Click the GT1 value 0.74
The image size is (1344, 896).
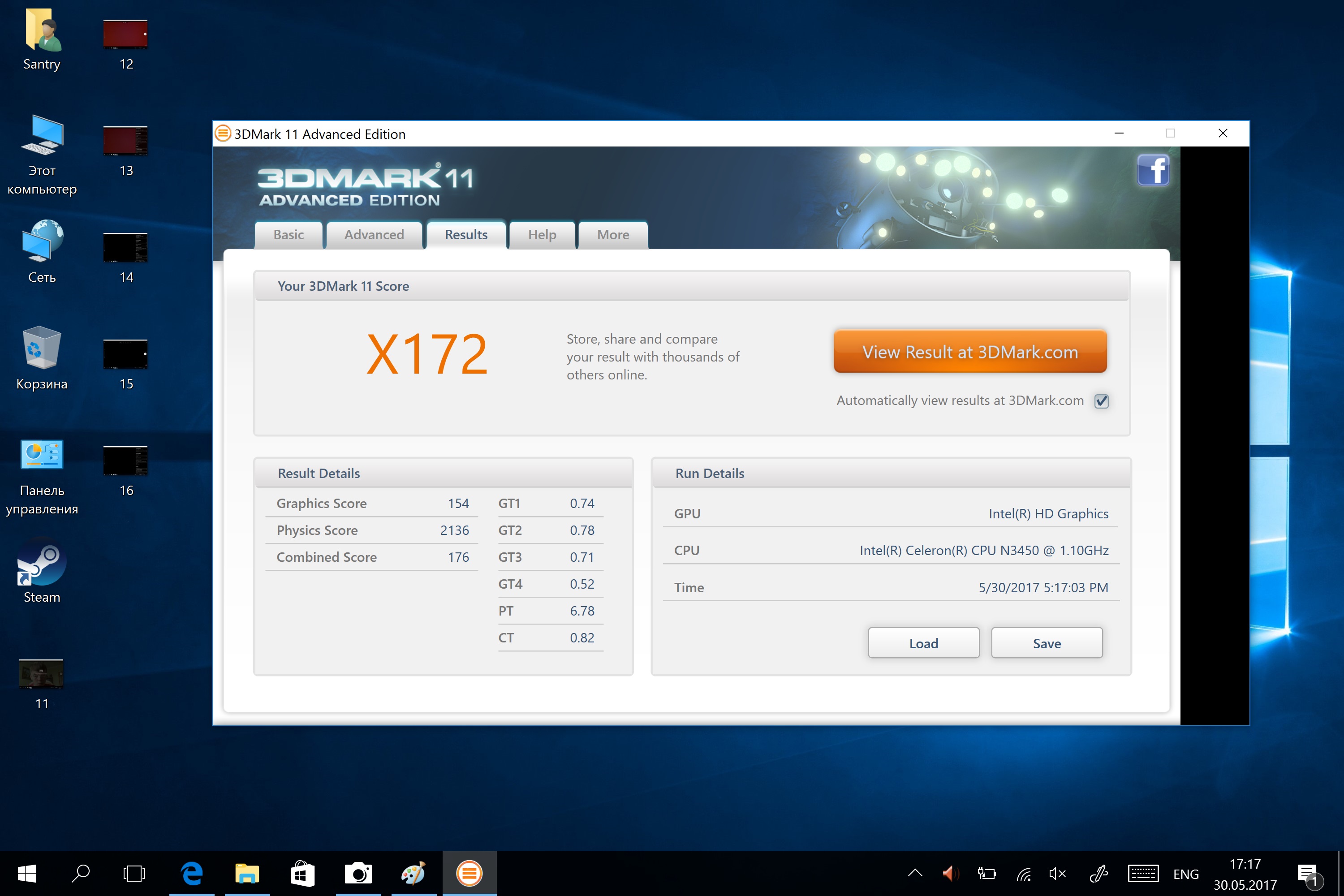(x=582, y=504)
